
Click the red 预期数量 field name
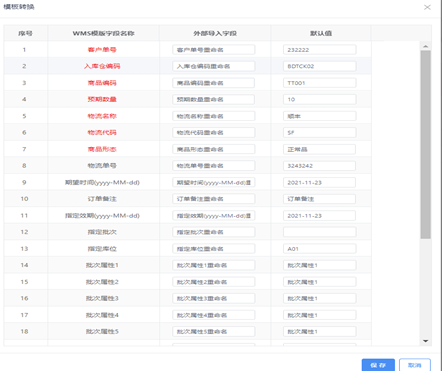pos(102,99)
